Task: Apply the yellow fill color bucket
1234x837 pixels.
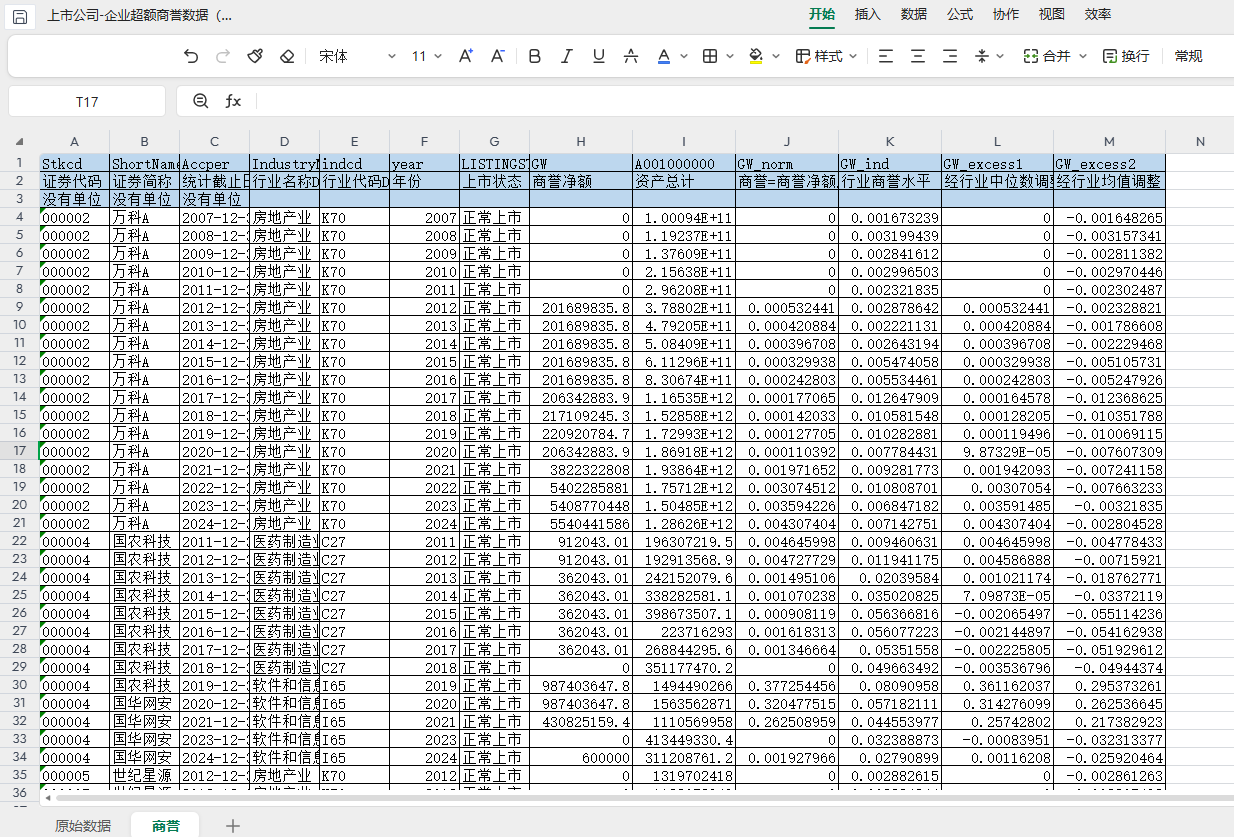Action: pos(756,56)
